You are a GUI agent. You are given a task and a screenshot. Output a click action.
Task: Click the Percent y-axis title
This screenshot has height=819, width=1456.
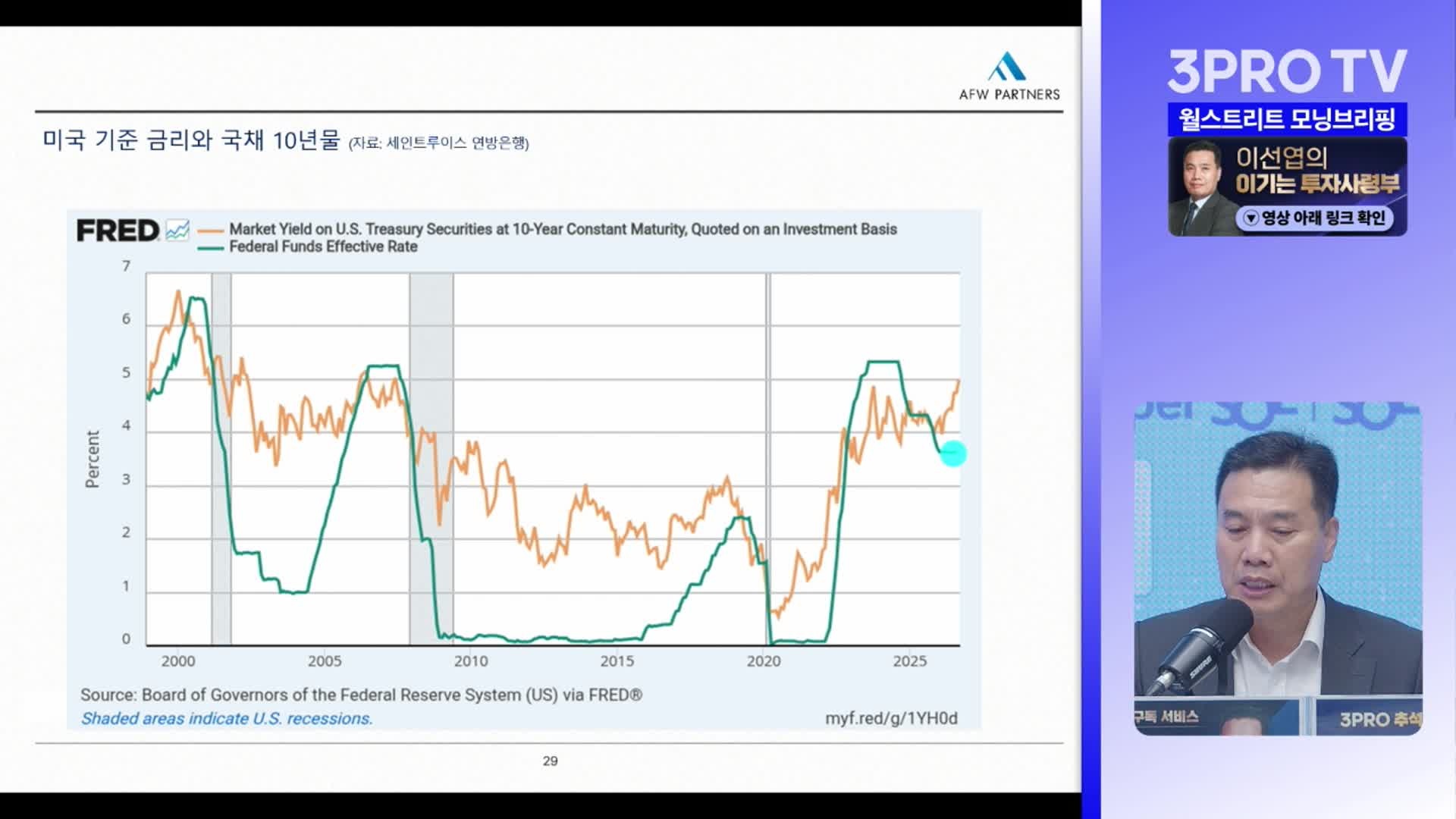(93, 459)
